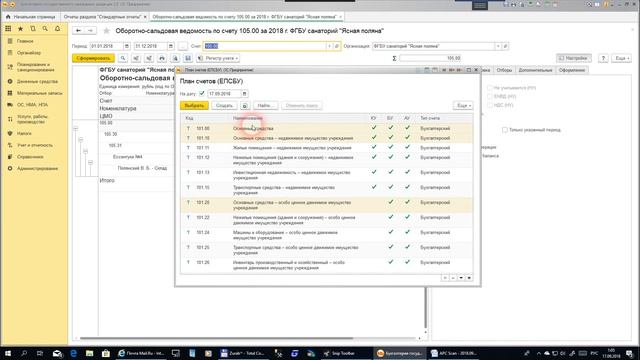Click open icon next to Организация field
The height and width of the screenshot is (360, 640).
[505, 46]
